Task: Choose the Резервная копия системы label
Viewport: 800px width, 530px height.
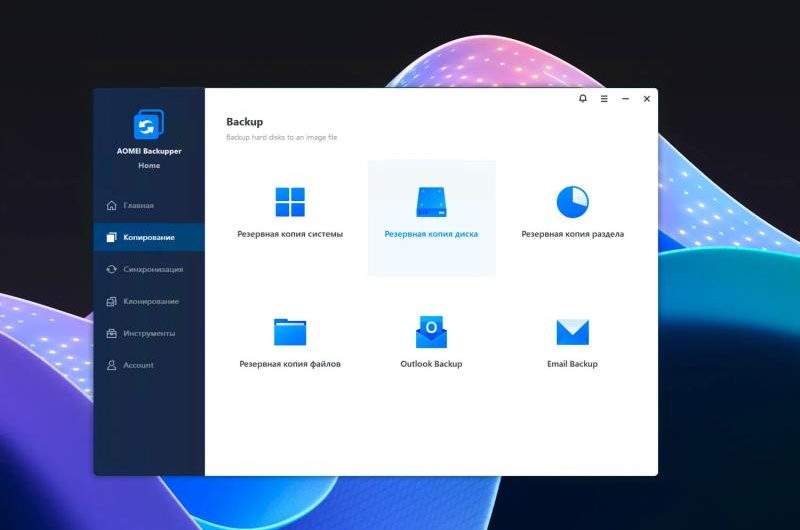Action: point(290,234)
